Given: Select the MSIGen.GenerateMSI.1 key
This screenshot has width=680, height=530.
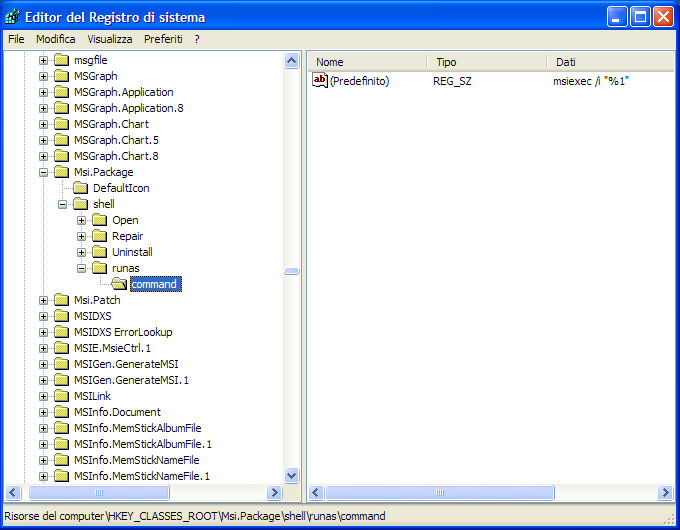Looking at the screenshot, I should (x=131, y=380).
